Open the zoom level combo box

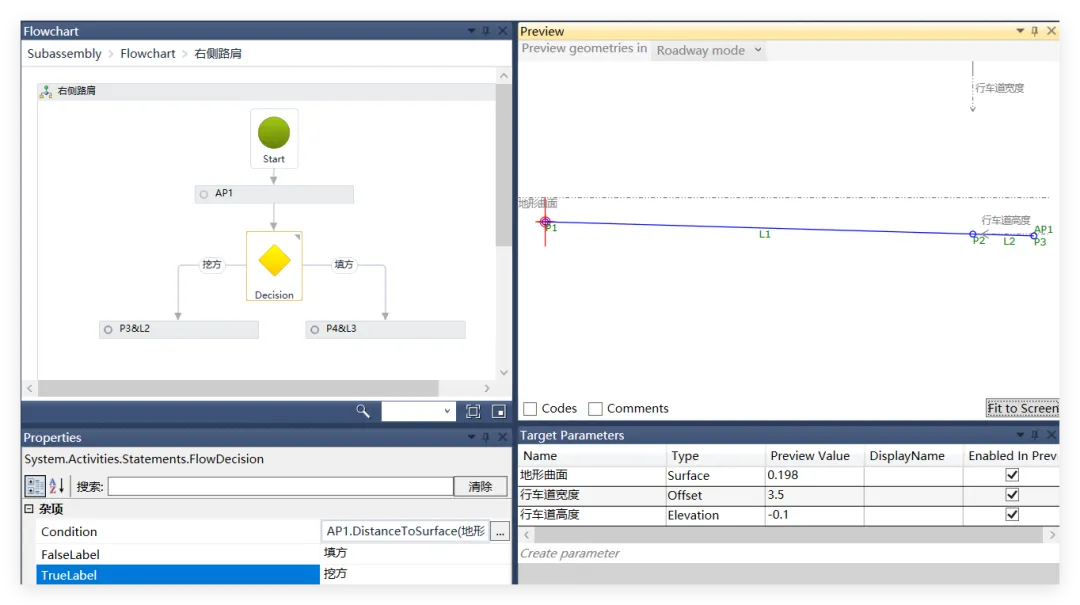[x=417, y=411]
